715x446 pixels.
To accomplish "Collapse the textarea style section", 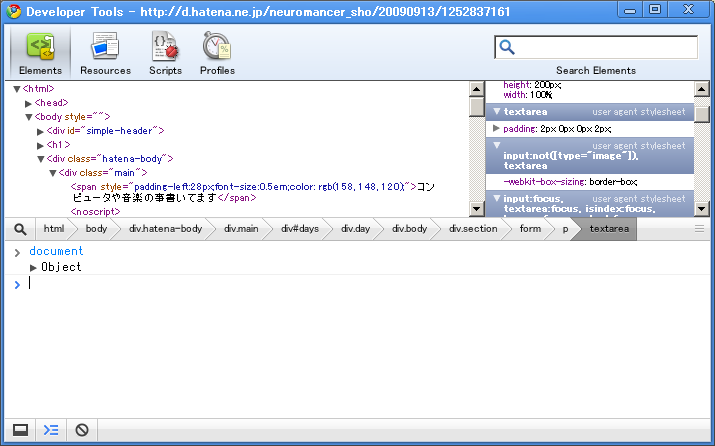I will pyautogui.click(x=497, y=111).
